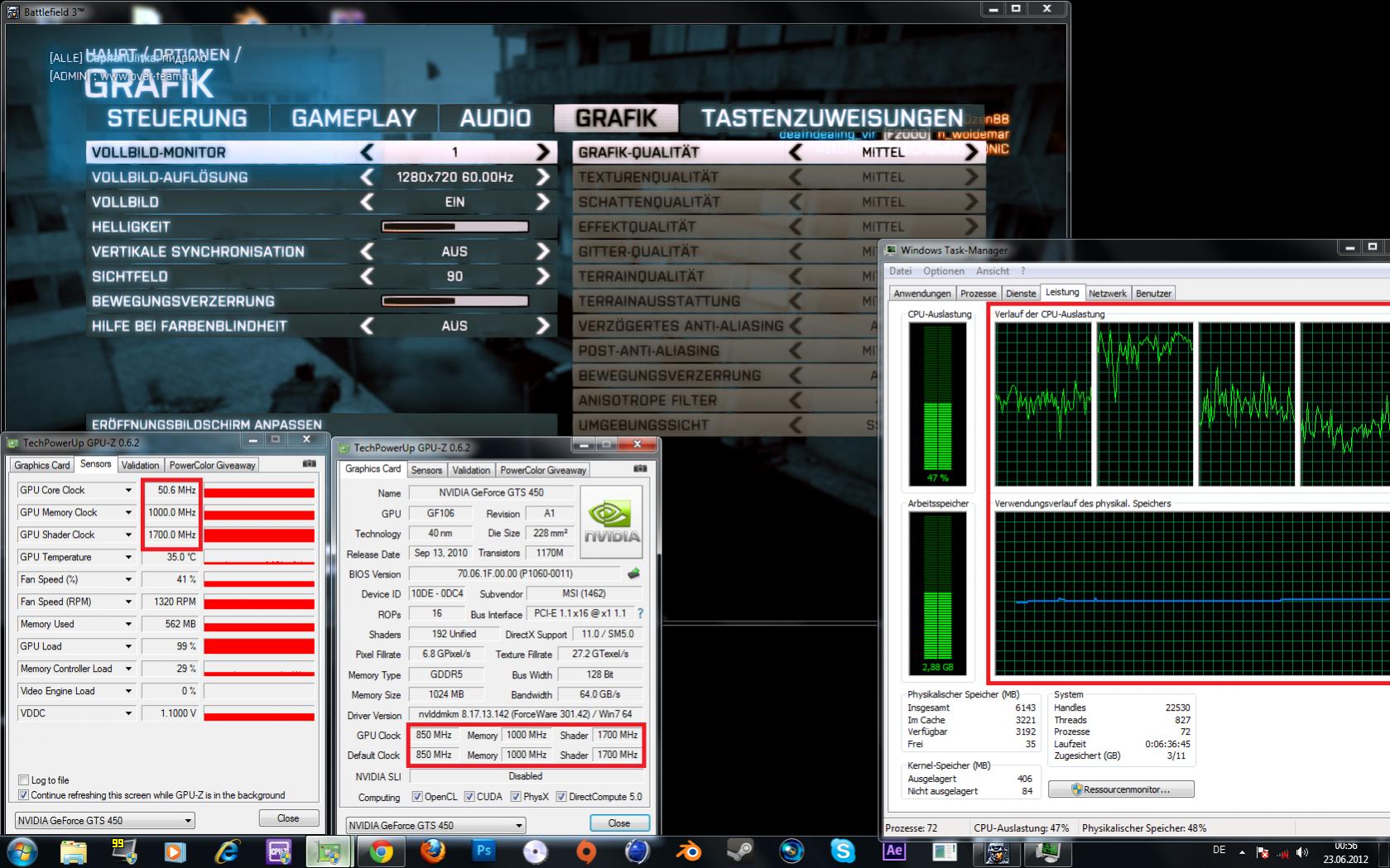This screenshot has height=868, width=1390.
Task: Open the Gameplay tab in Battlefield 3 options
Action: click(x=354, y=118)
